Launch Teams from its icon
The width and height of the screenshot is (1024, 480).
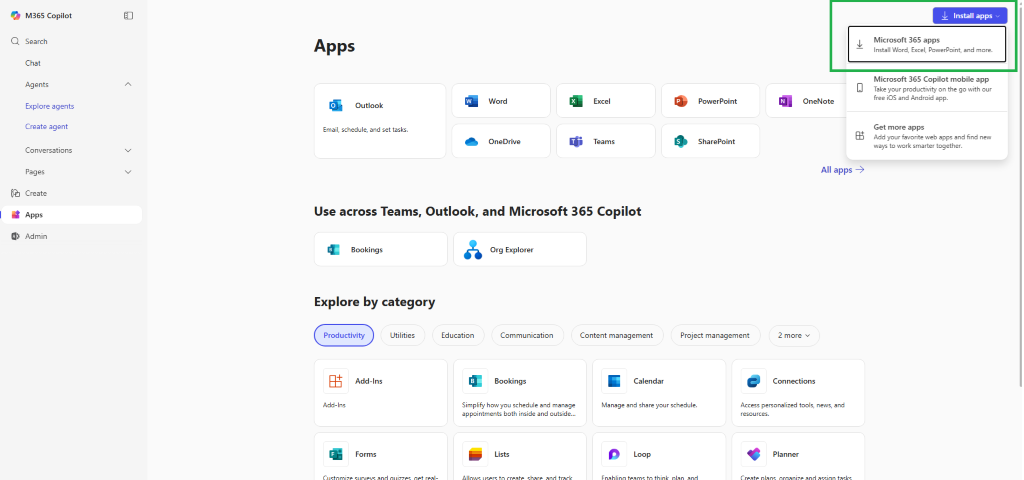pos(576,141)
